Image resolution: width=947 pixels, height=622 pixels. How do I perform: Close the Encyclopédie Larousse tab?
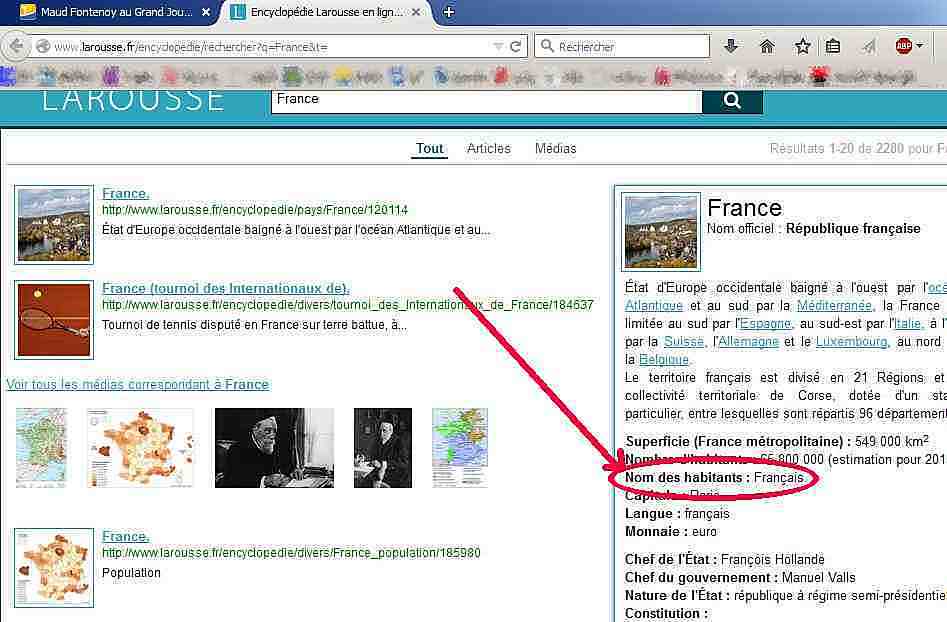click(416, 12)
